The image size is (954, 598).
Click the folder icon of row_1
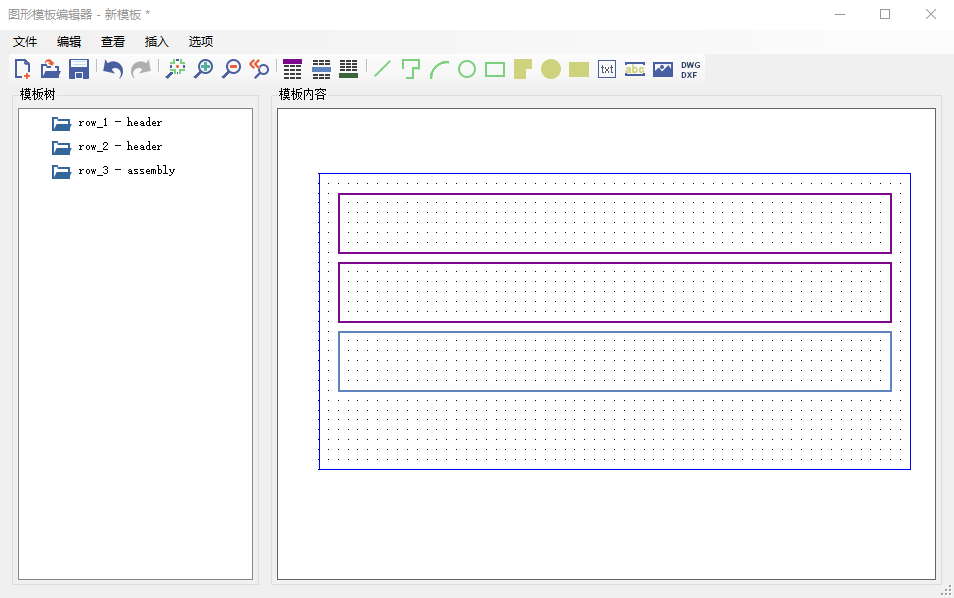pyautogui.click(x=61, y=123)
